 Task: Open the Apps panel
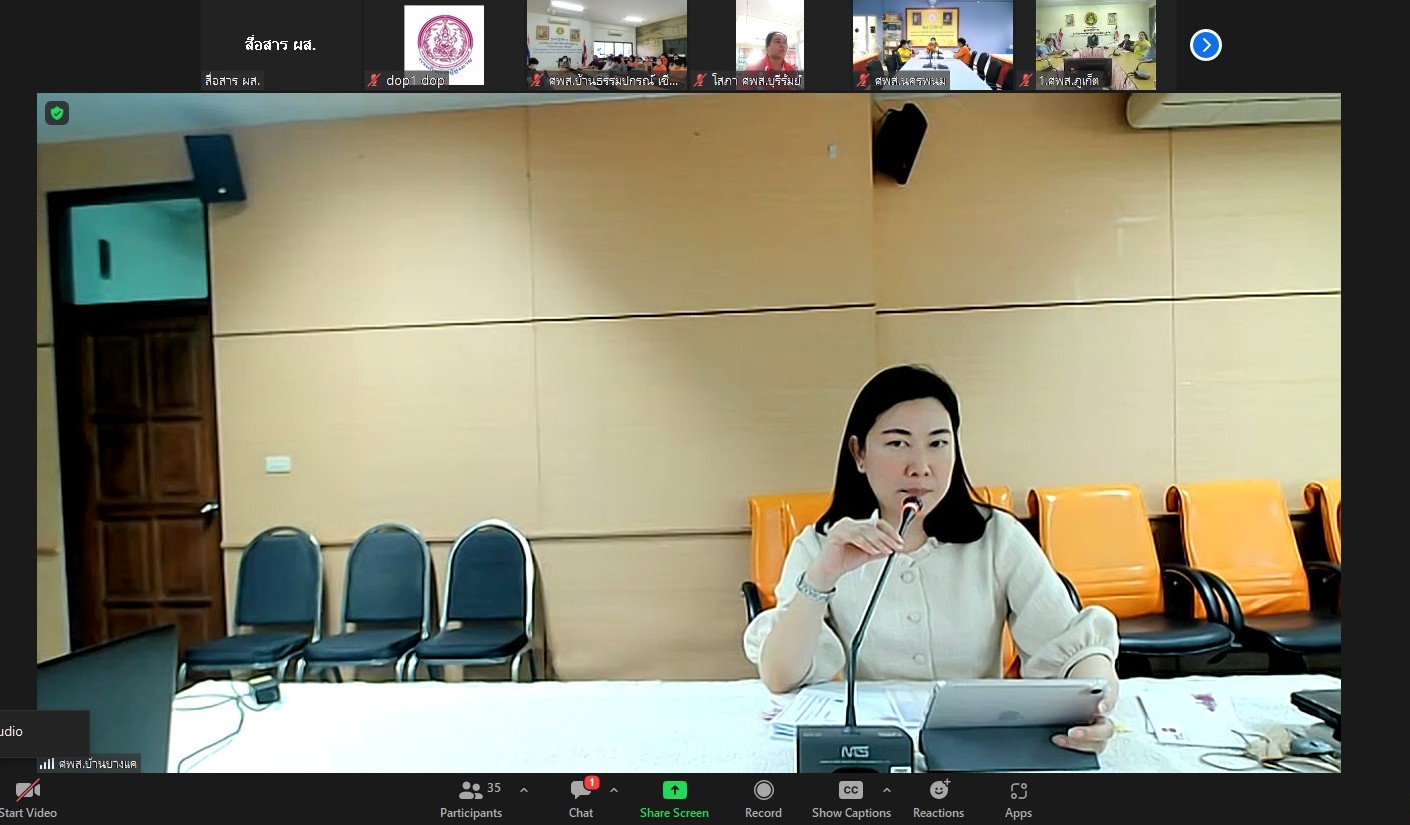(x=1018, y=800)
